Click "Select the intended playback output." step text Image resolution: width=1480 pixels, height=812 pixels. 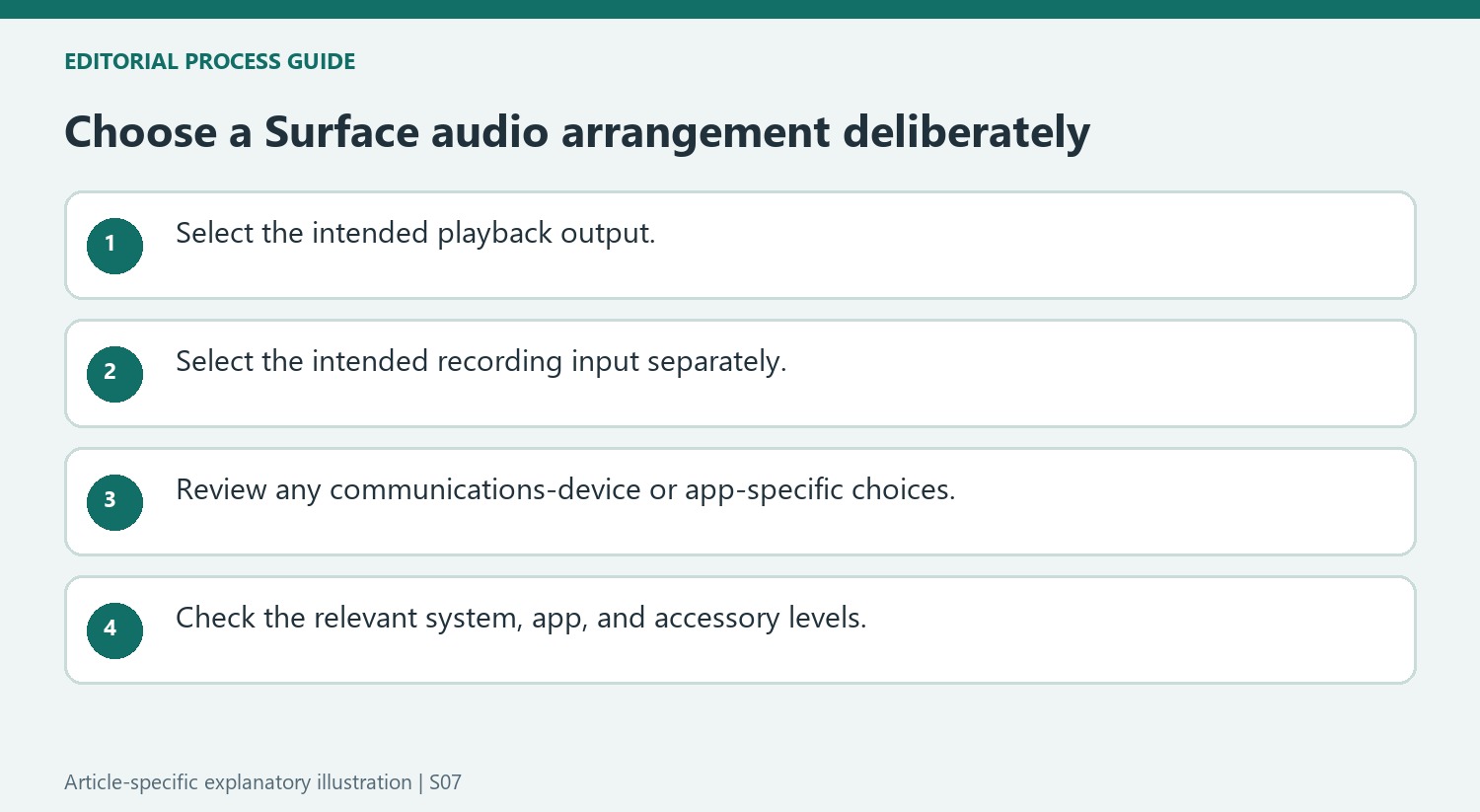415,233
